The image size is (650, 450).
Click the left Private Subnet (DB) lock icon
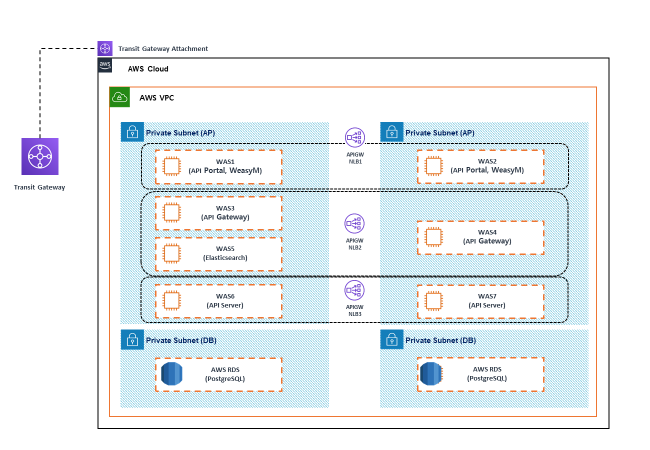[x=131, y=340]
